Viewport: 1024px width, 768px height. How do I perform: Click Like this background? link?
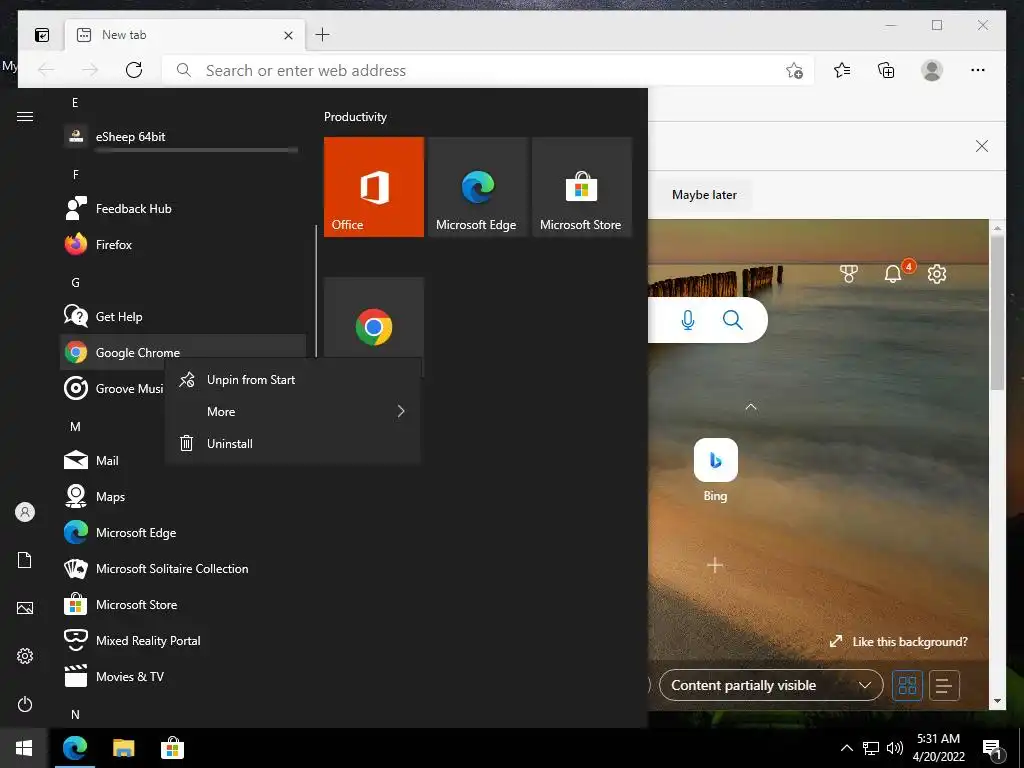tap(899, 642)
